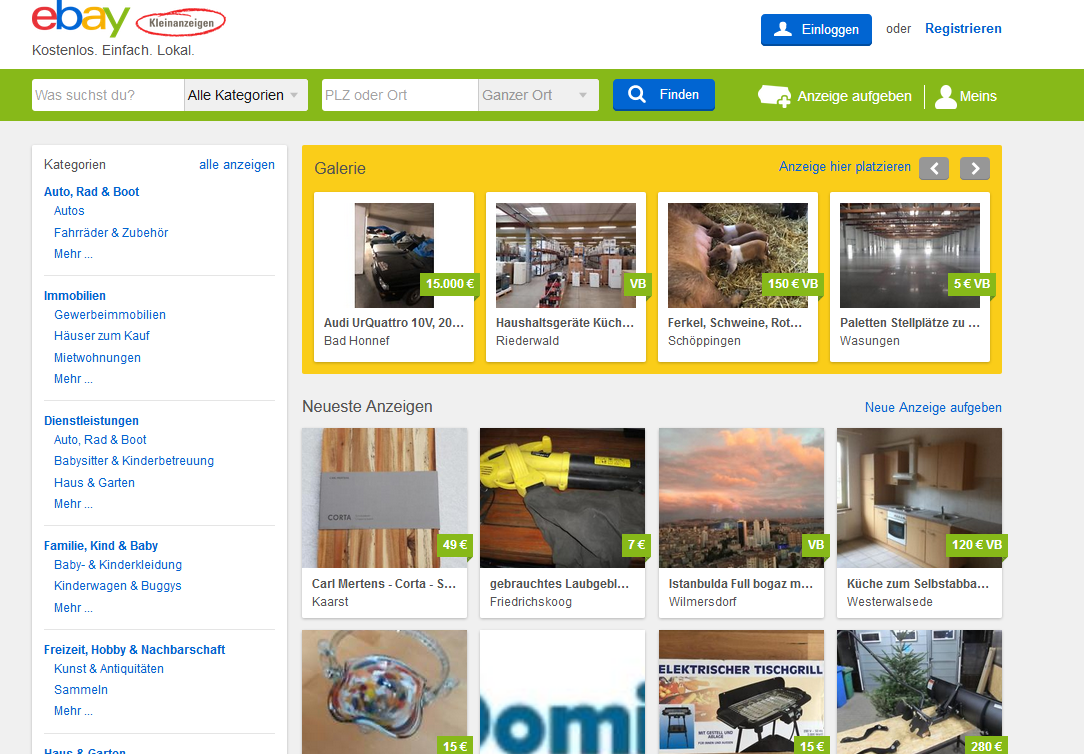Expand Mehr under Familie, Kind & Baby
The height and width of the screenshot is (754, 1084).
[73, 607]
